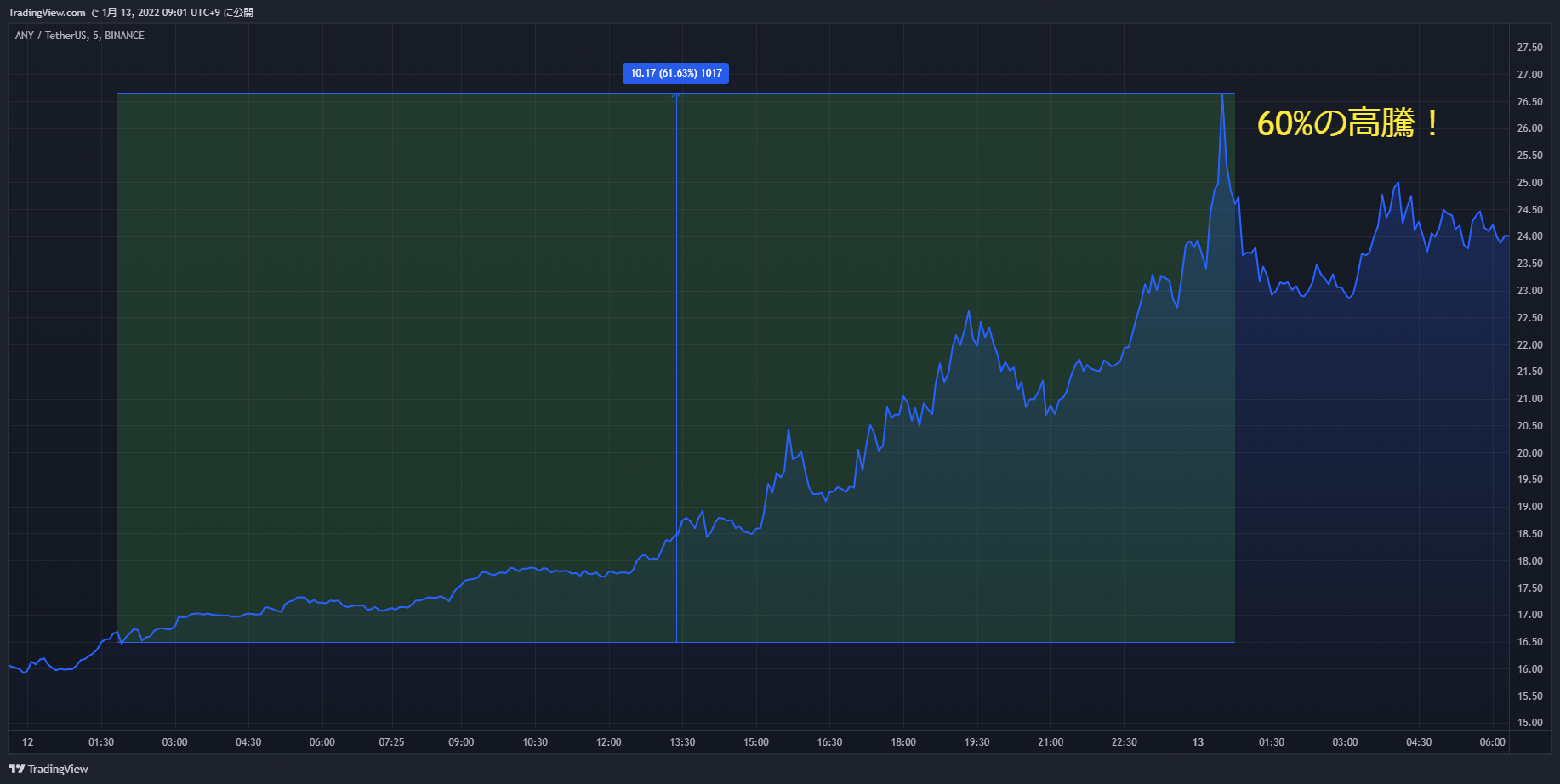Click the 12 date label on time axis
This screenshot has width=1560, height=784.
(x=28, y=742)
